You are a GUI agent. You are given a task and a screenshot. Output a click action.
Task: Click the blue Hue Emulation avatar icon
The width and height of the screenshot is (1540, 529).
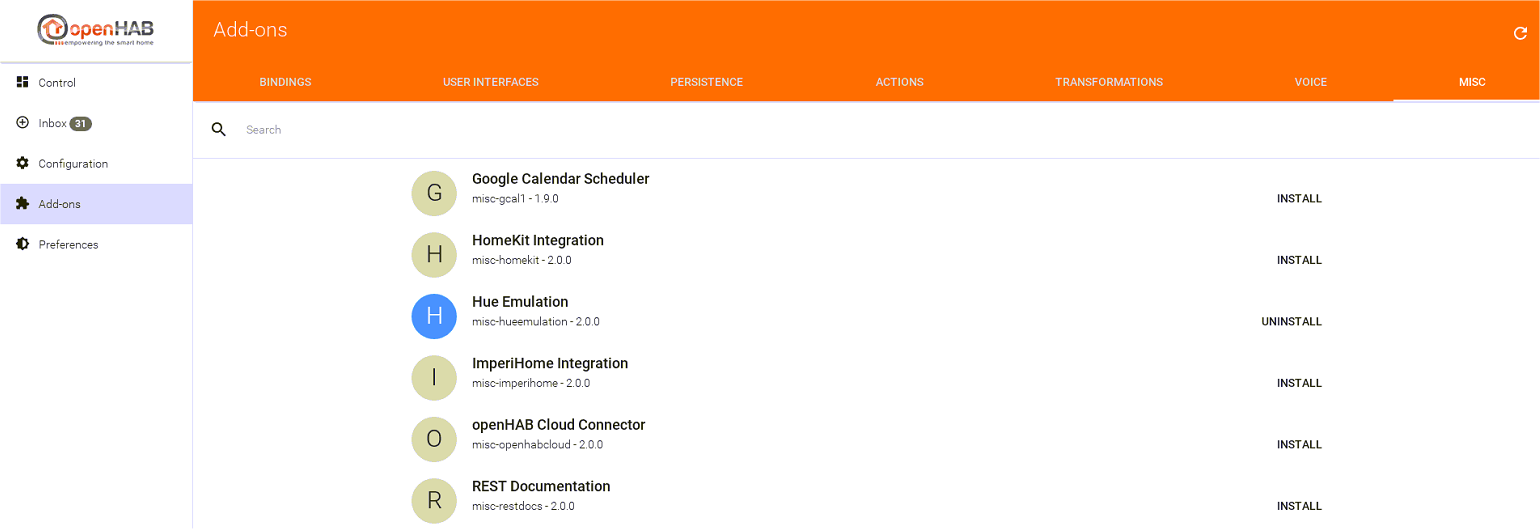point(434,316)
